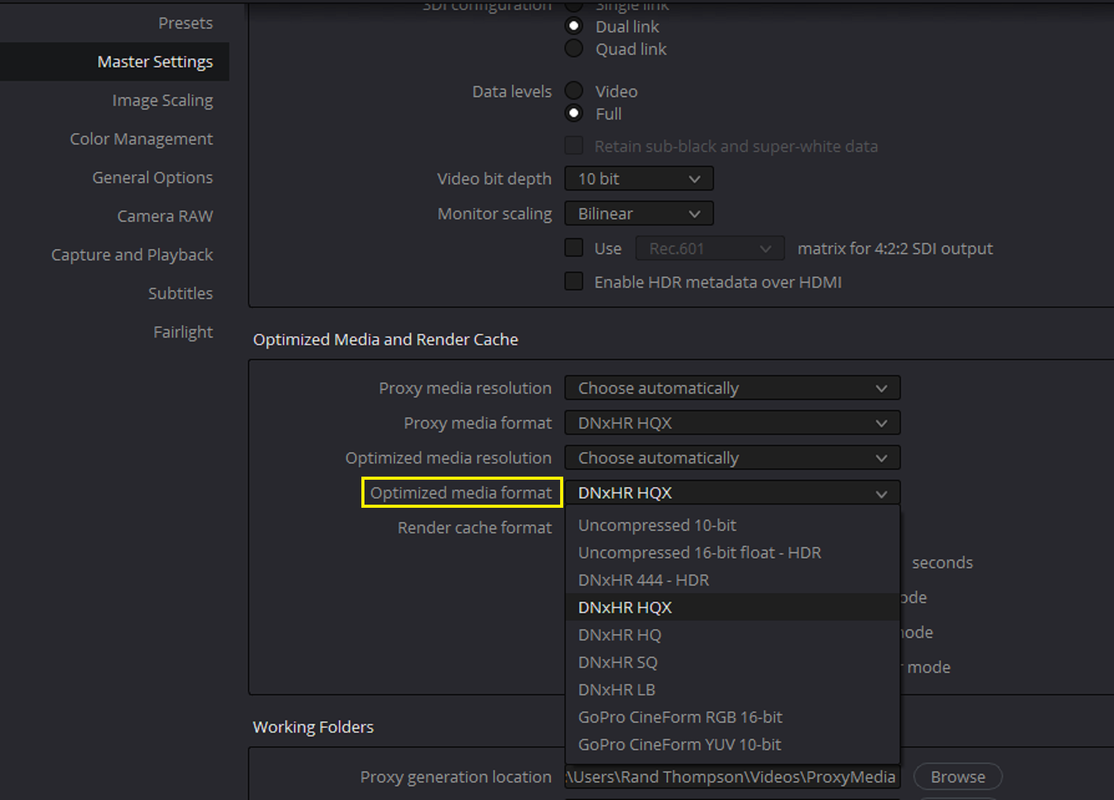The image size is (1114, 800).
Task: Click the Proxy generation location path field
Action: [732, 777]
